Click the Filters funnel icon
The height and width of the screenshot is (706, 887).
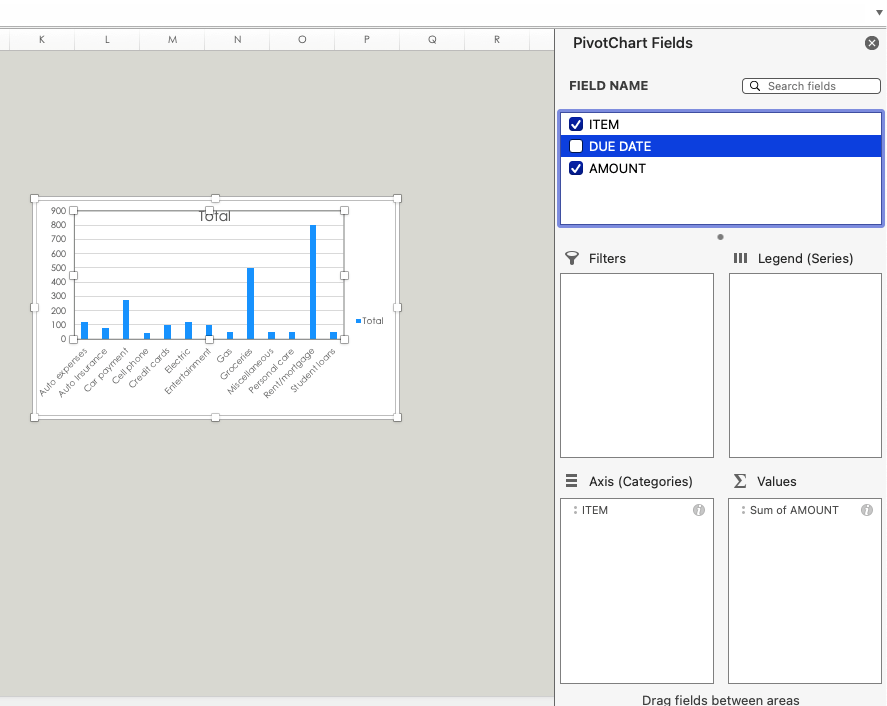pyautogui.click(x=572, y=259)
